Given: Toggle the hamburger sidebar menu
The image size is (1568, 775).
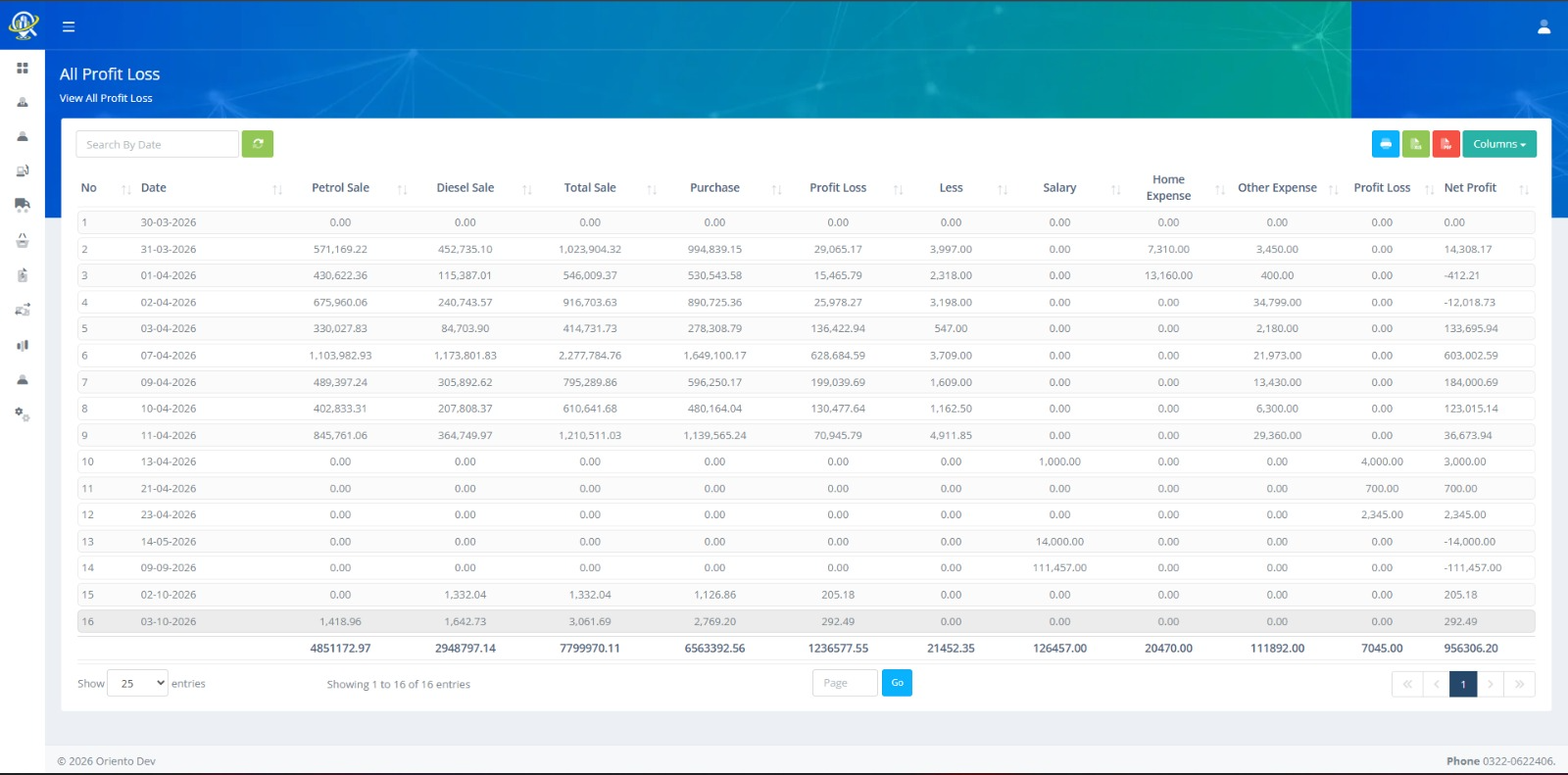Looking at the screenshot, I should (69, 27).
